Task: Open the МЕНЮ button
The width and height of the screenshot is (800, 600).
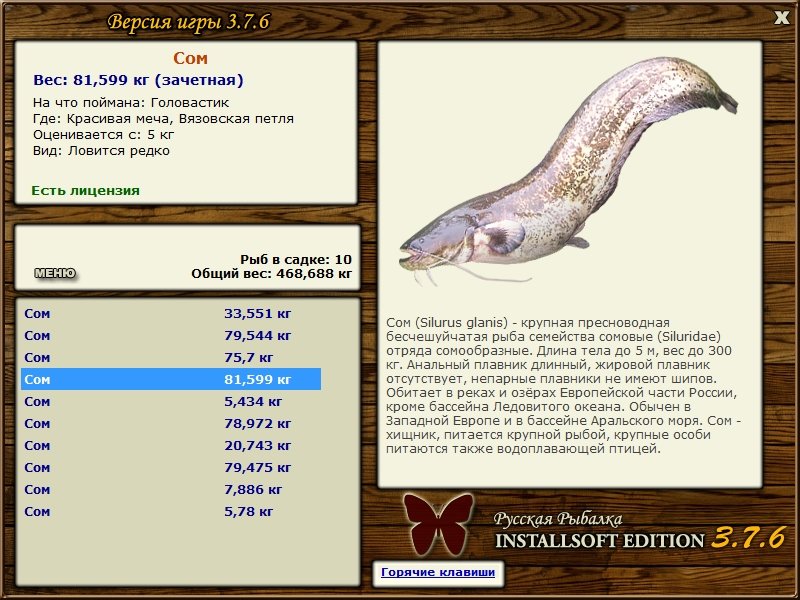Action: point(55,273)
